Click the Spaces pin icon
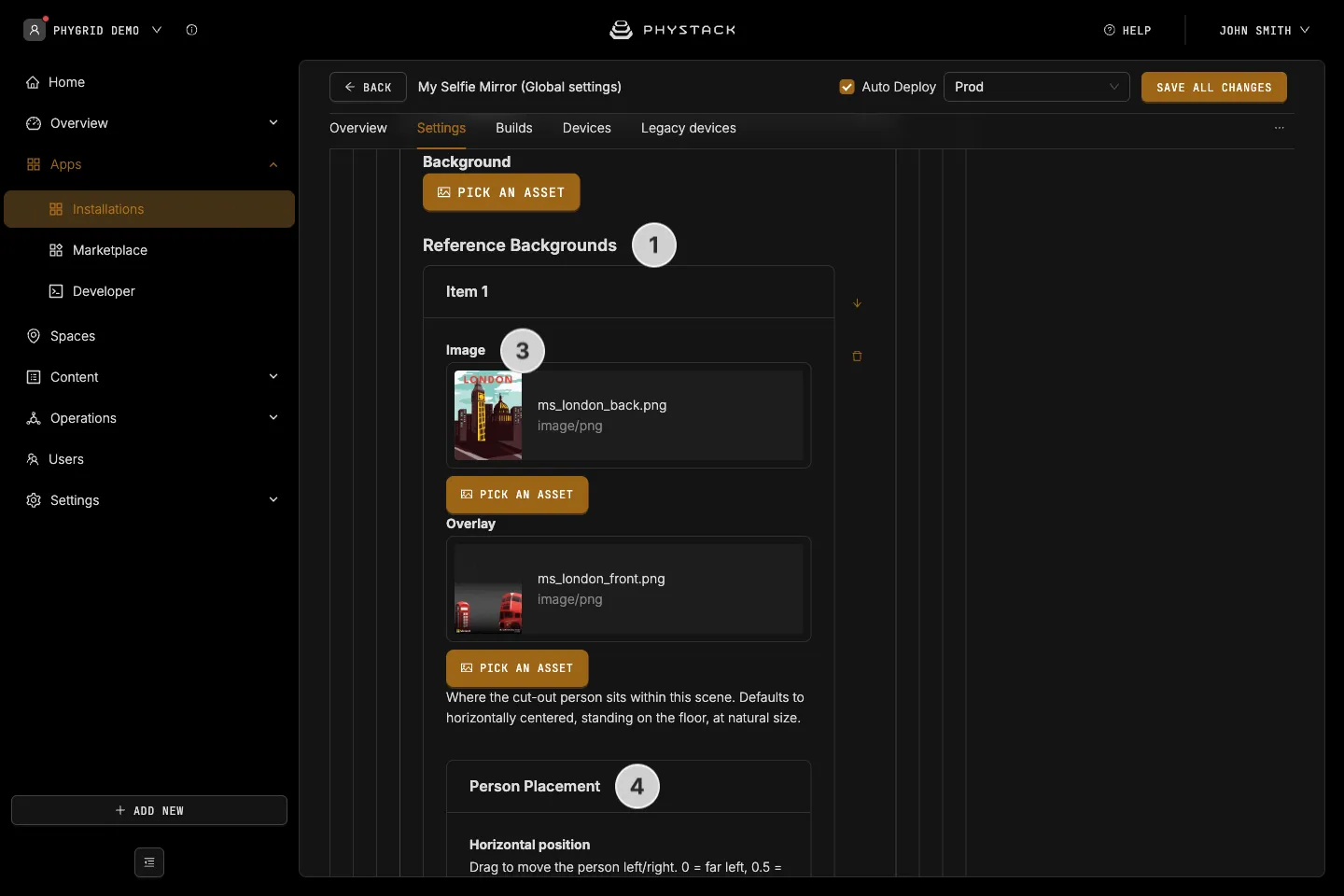This screenshot has width=1344, height=896. 34,336
